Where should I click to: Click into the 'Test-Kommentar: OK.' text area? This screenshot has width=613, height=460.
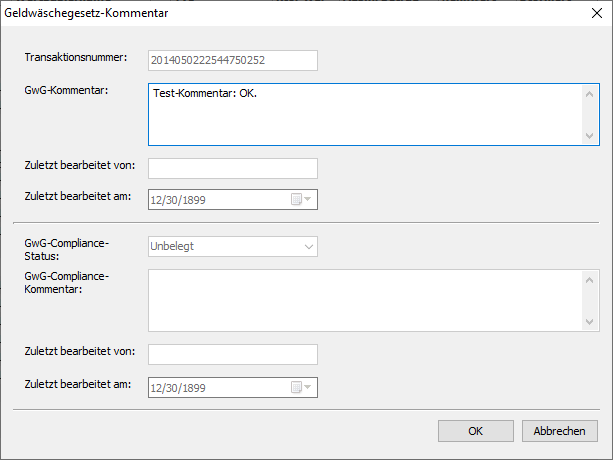364,114
